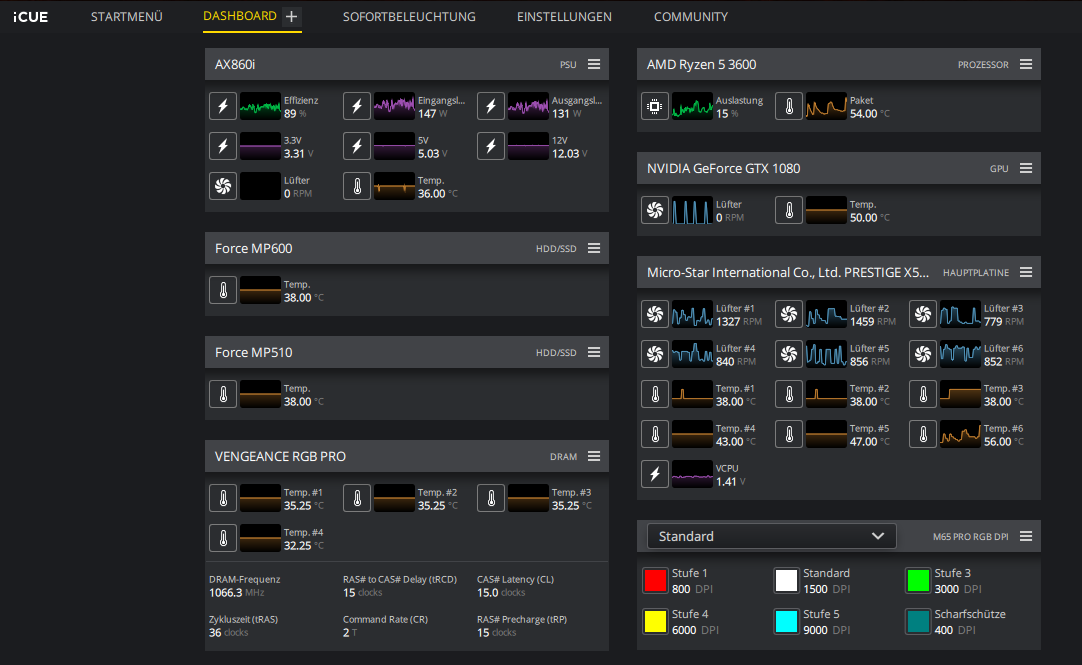
Task: Expand the Standard profile dropdown
Action: (x=771, y=536)
